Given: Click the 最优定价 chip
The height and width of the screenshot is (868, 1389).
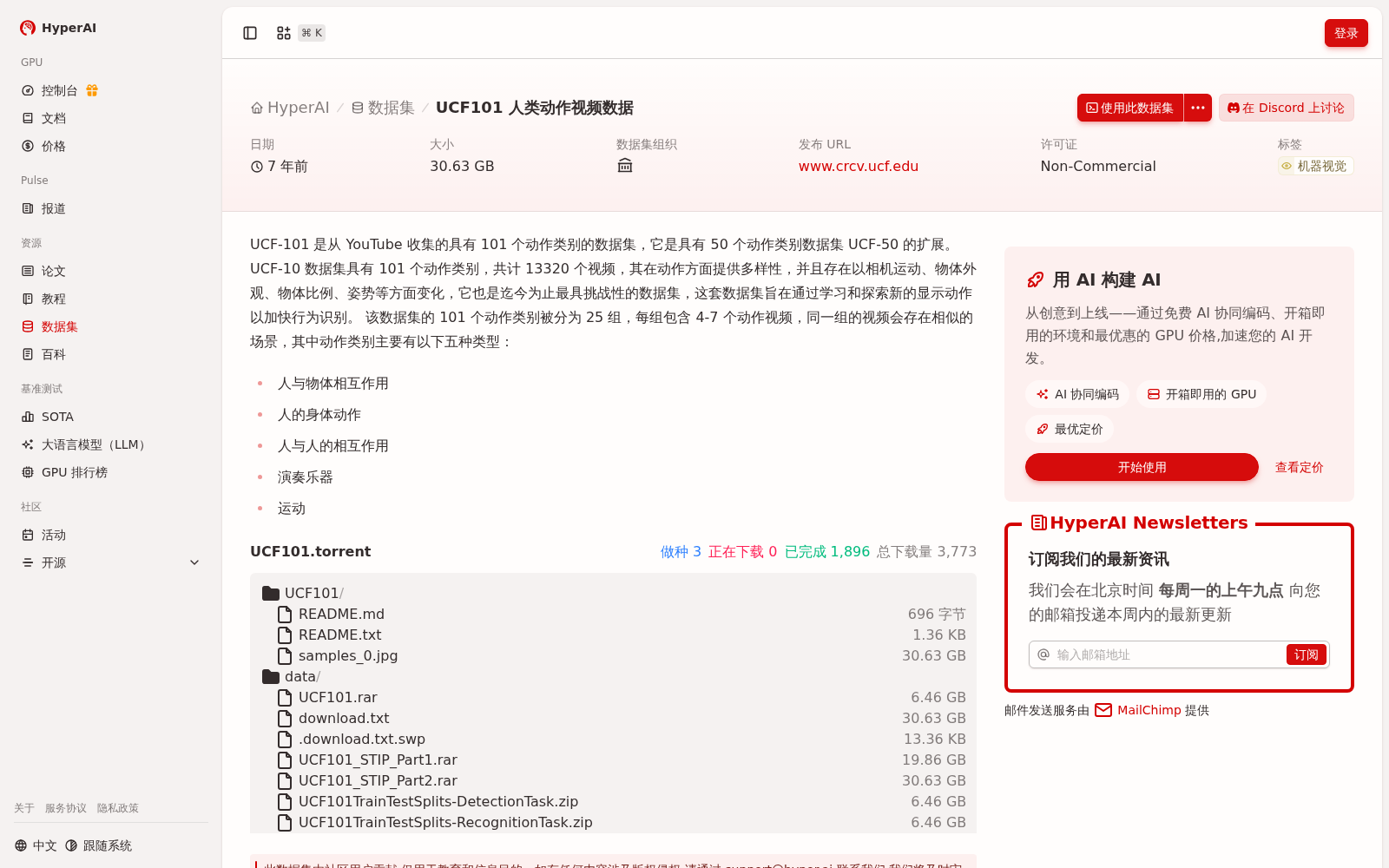Looking at the screenshot, I should 1070,429.
